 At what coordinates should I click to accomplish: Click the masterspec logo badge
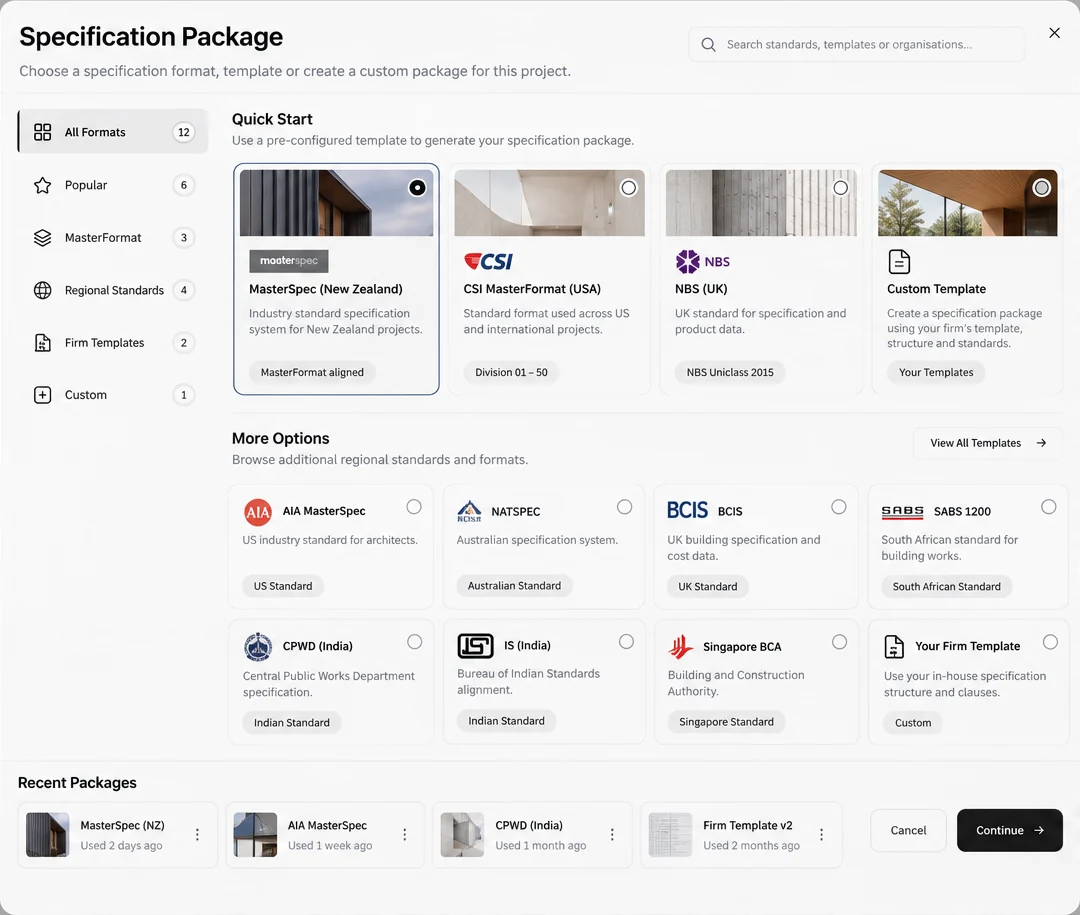click(289, 261)
